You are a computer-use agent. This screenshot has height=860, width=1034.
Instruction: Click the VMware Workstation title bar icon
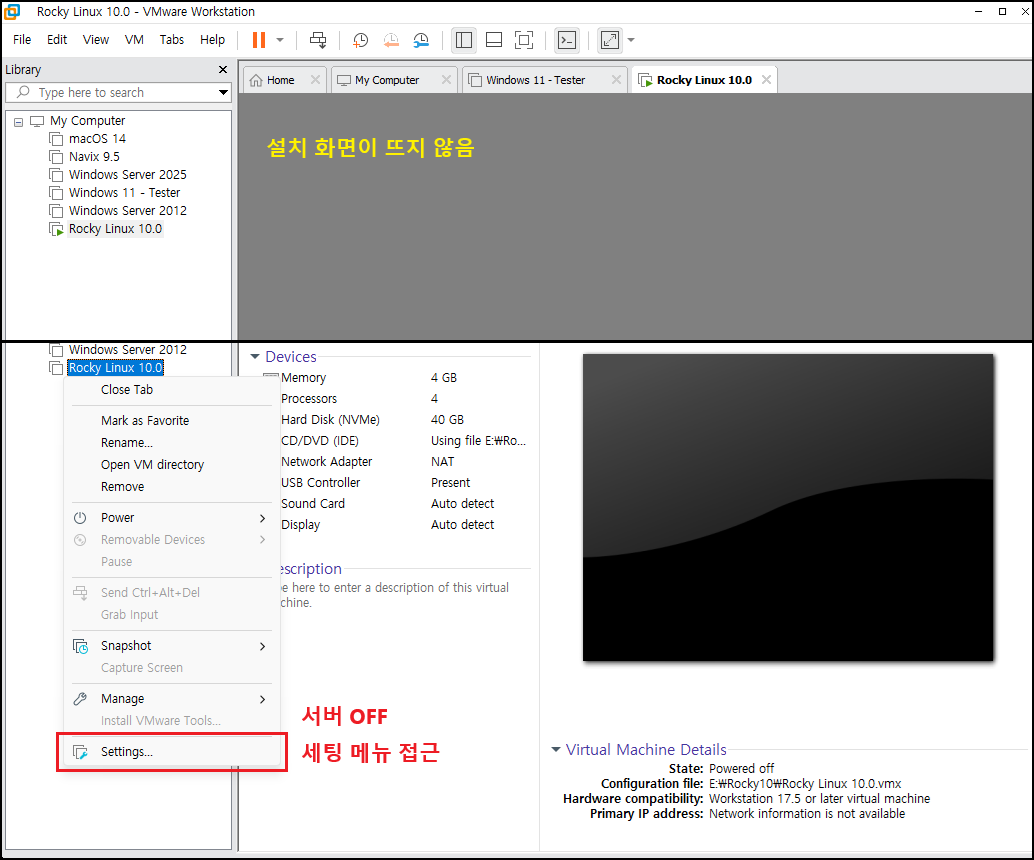click(x=13, y=11)
